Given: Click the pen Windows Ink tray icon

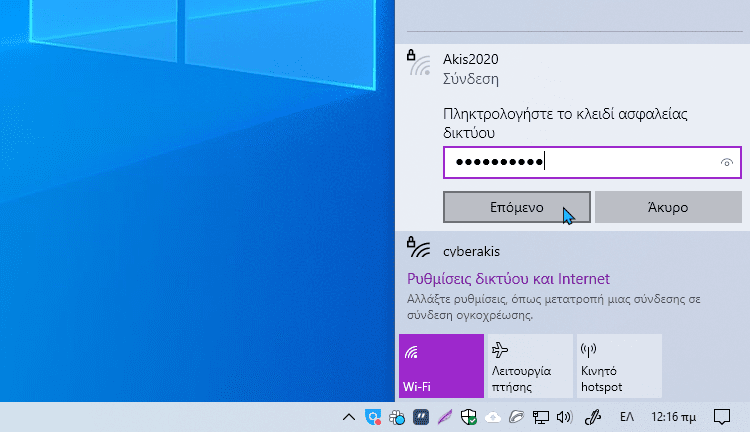Looking at the screenshot, I should (593, 417).
